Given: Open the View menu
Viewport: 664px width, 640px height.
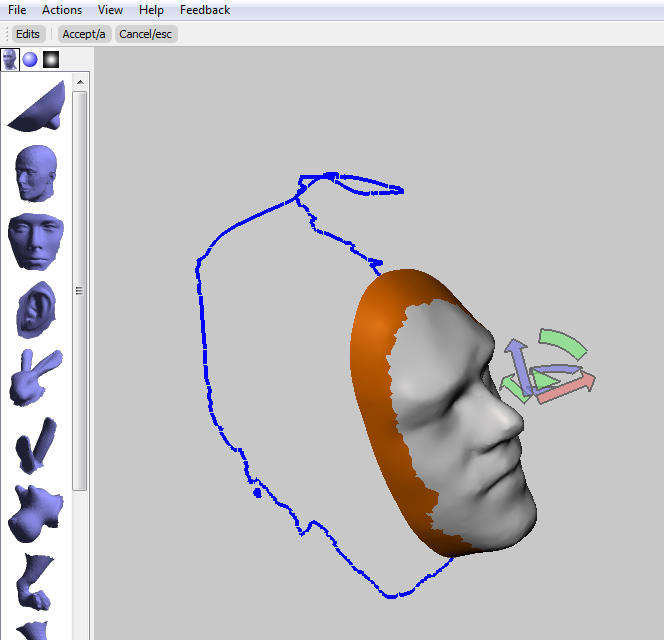Looking at the screenshot, I should click(x=110, y=10).
